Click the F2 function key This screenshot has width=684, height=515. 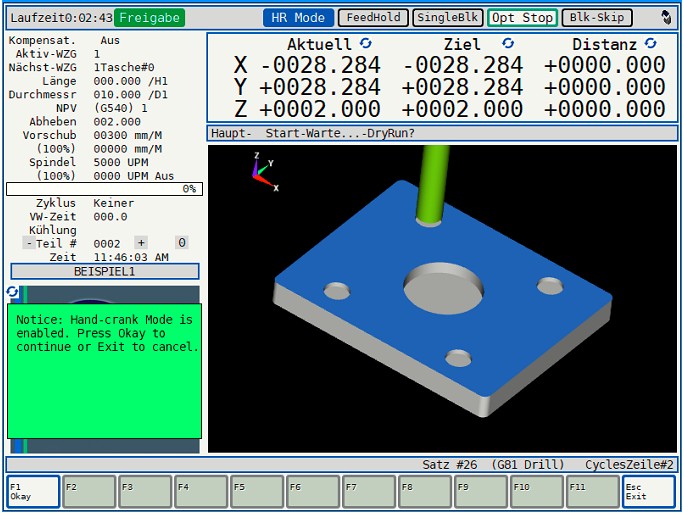[89, 492]
